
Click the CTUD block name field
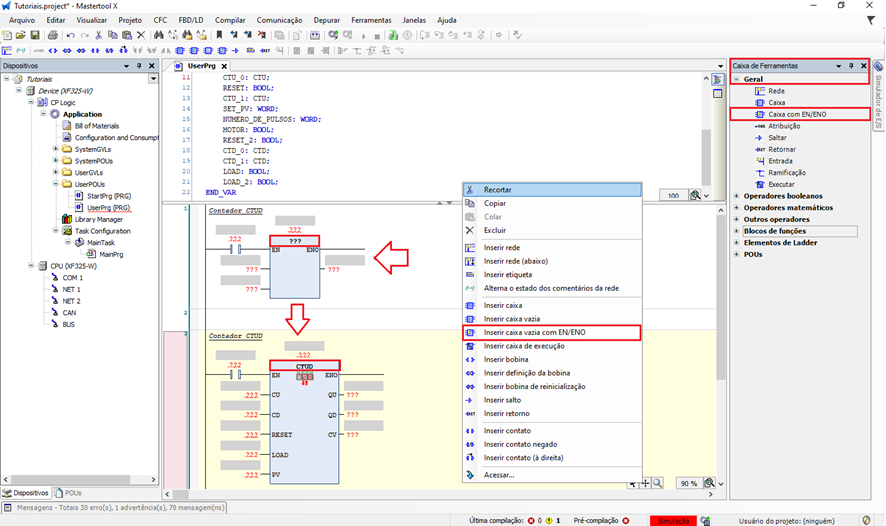[304, 367]
